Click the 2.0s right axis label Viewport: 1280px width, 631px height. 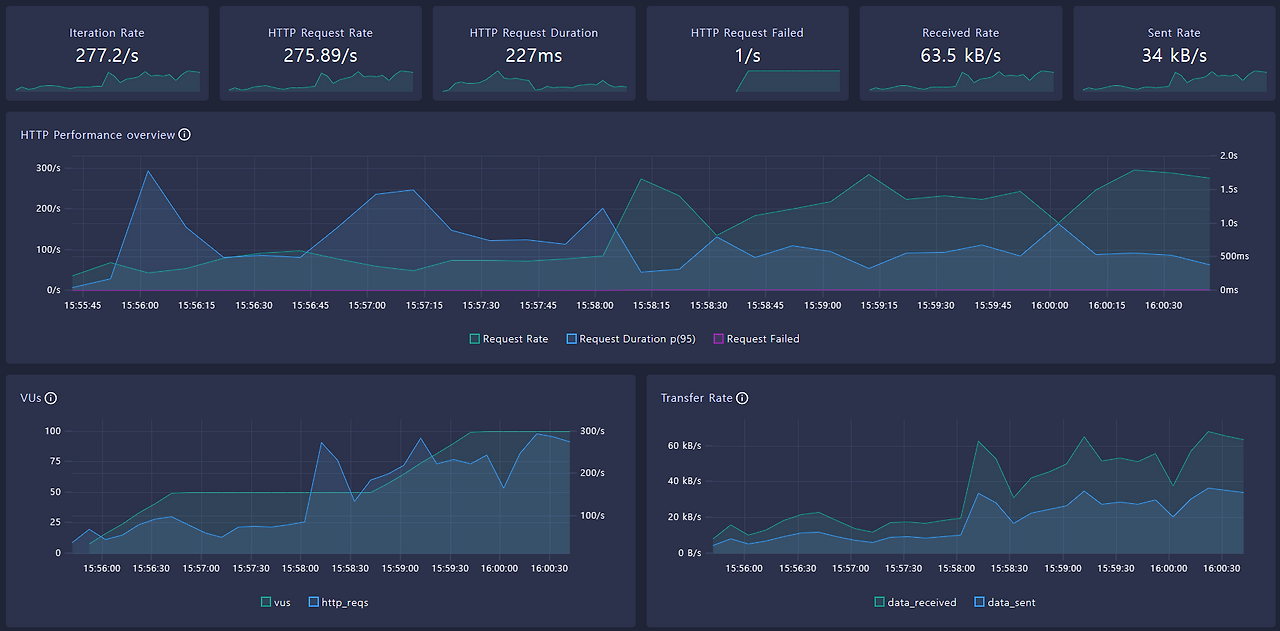(x=1229, y=156)
